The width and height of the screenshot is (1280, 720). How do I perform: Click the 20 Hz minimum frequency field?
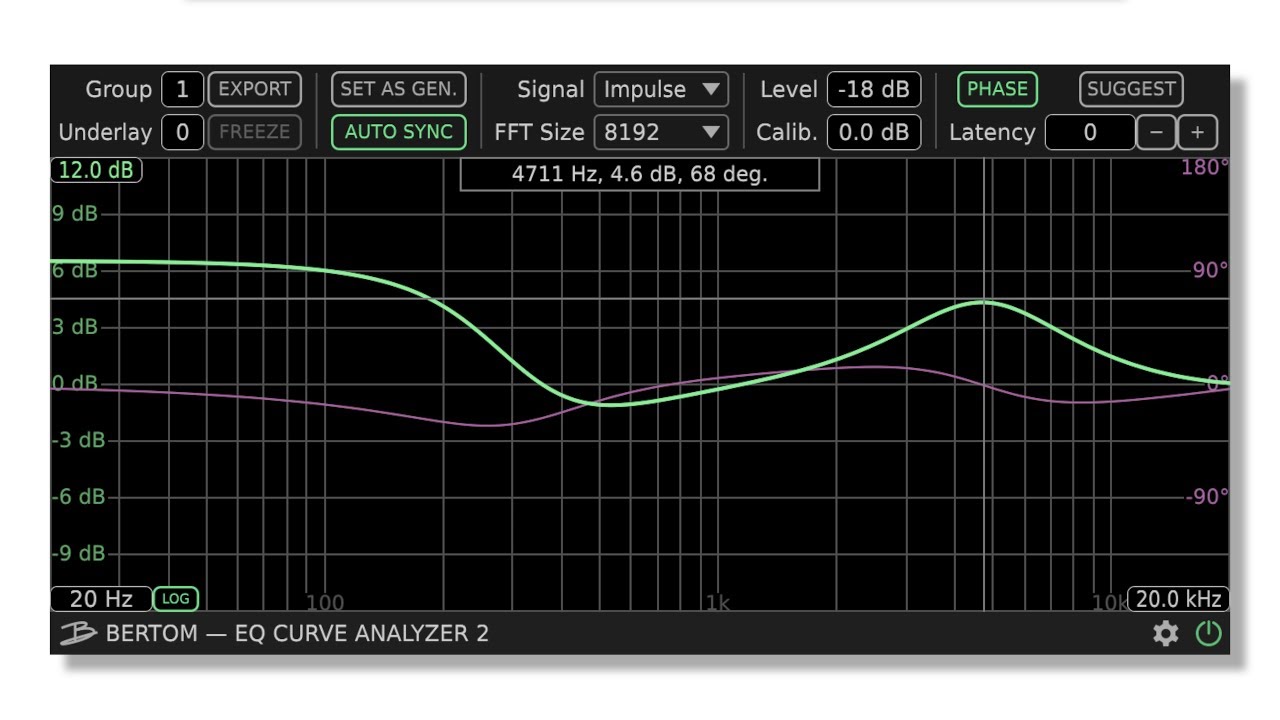pyautogui.click(x=101, y=599)
